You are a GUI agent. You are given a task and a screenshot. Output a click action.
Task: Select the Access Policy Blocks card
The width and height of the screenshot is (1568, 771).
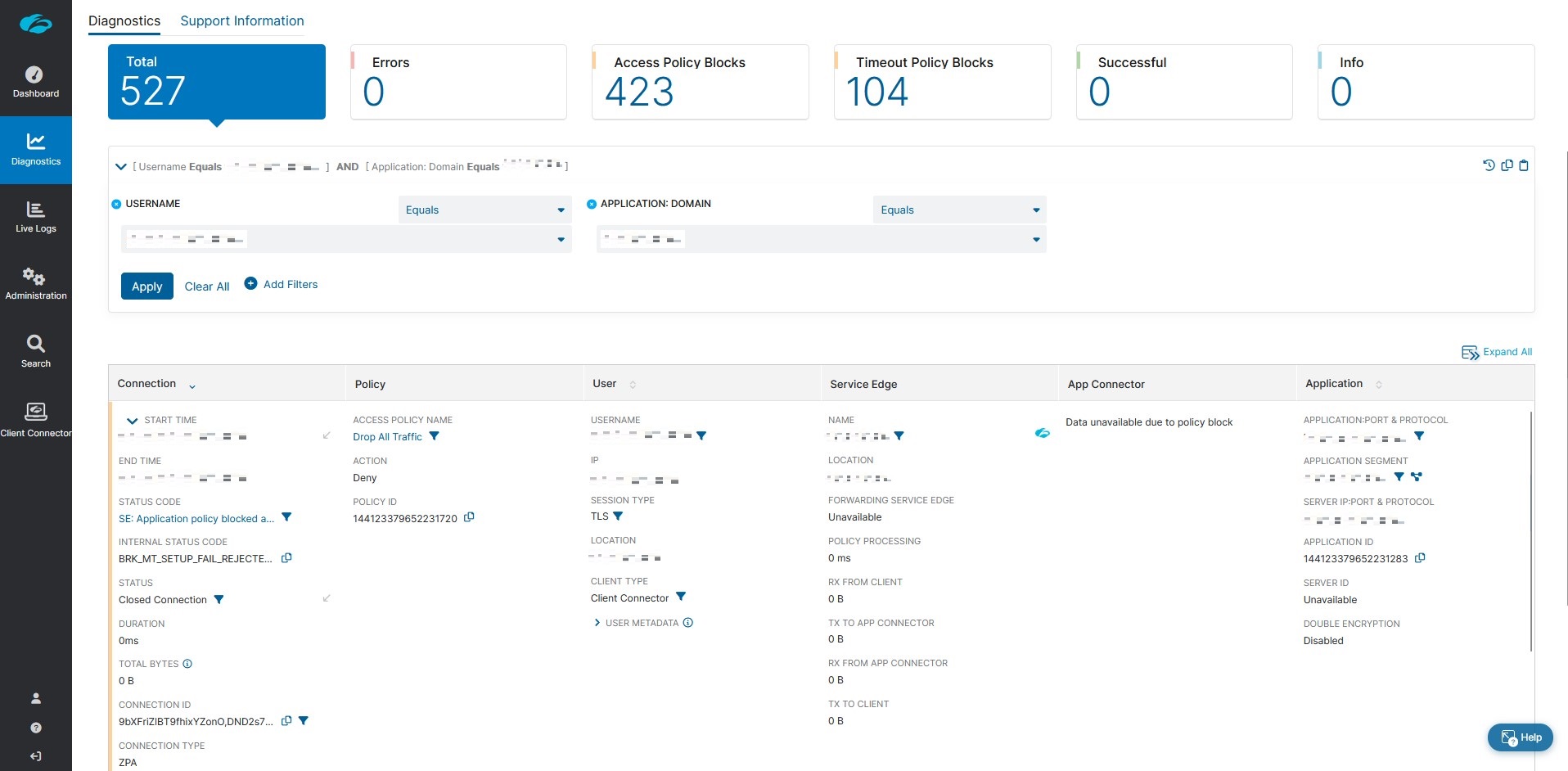(x=701, y=82)
